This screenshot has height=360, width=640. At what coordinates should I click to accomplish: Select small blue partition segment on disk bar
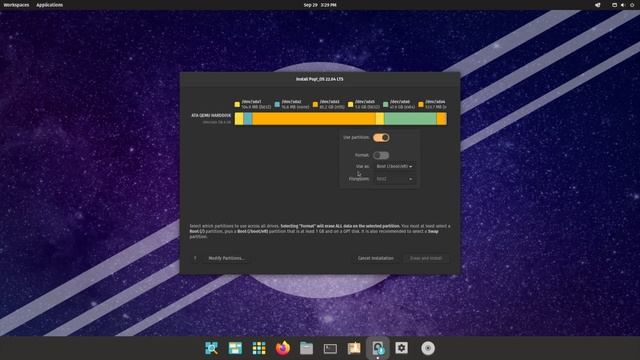[248, 119]
